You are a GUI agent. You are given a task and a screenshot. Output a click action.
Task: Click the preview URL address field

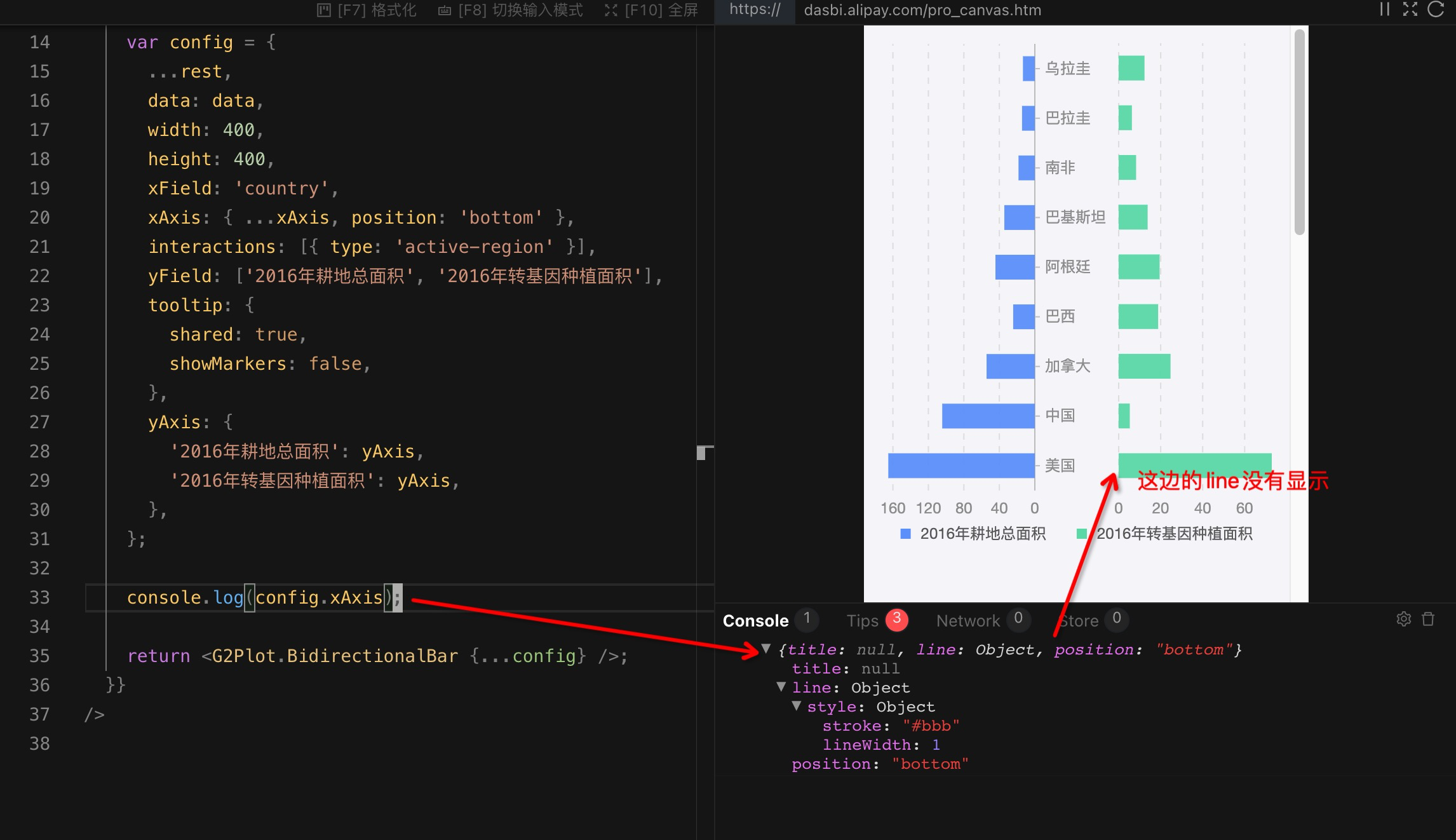tap(922, 10)
